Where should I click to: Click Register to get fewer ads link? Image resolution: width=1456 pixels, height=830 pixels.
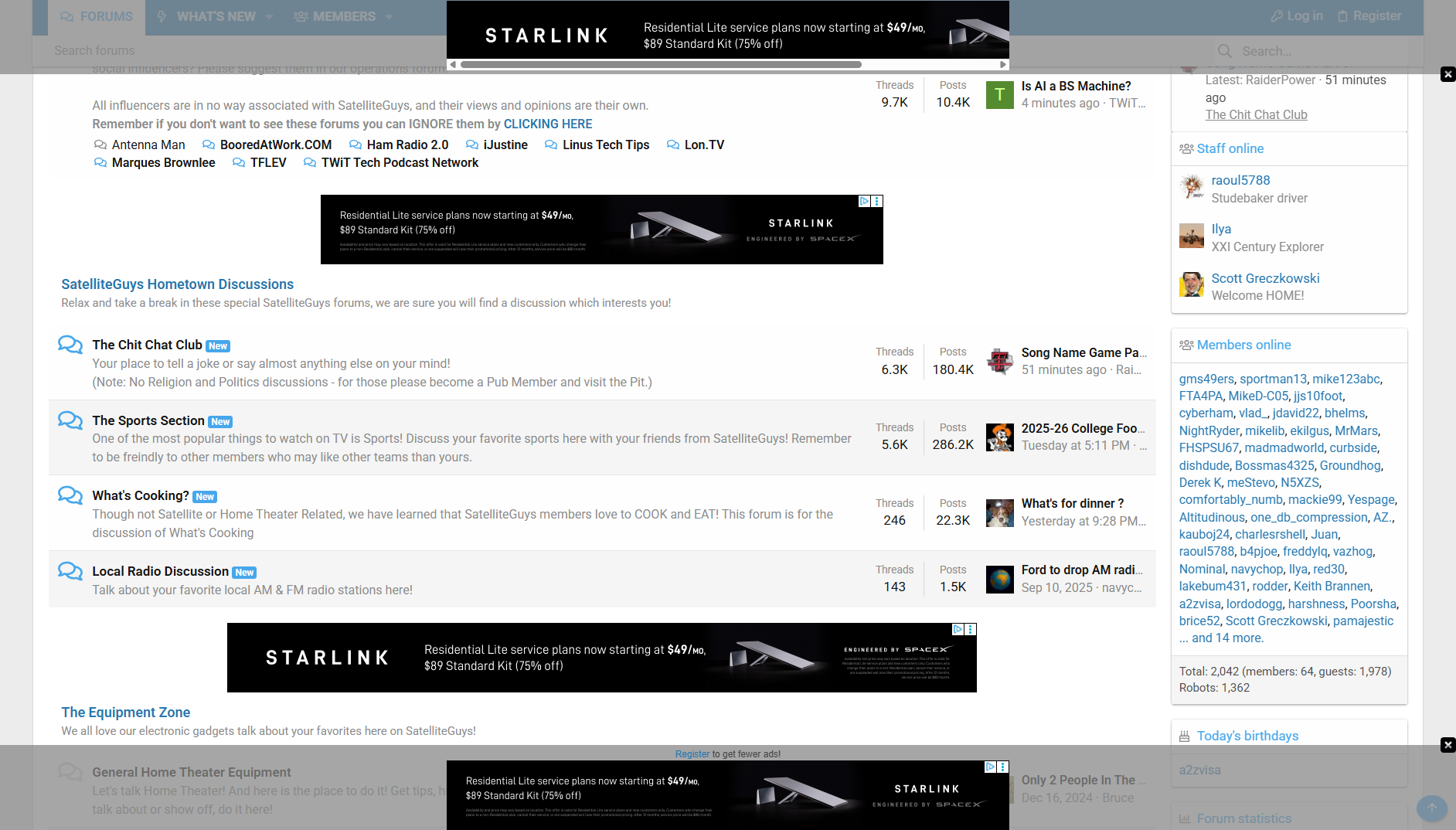tap(692, 754)
